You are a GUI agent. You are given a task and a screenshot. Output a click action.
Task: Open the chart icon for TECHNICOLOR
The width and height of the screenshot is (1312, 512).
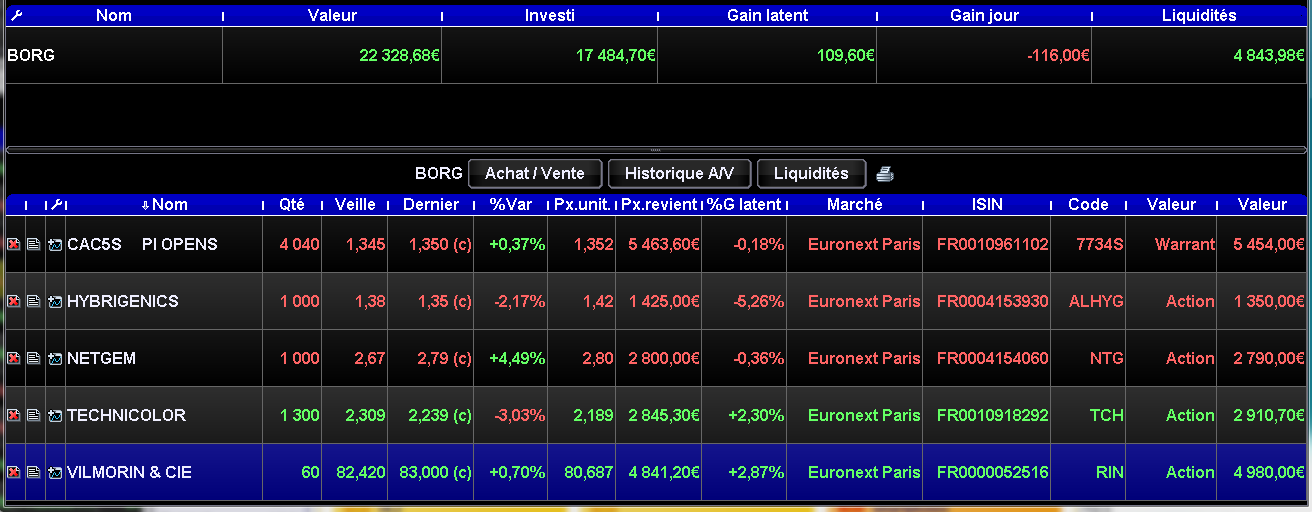[55, 415]
